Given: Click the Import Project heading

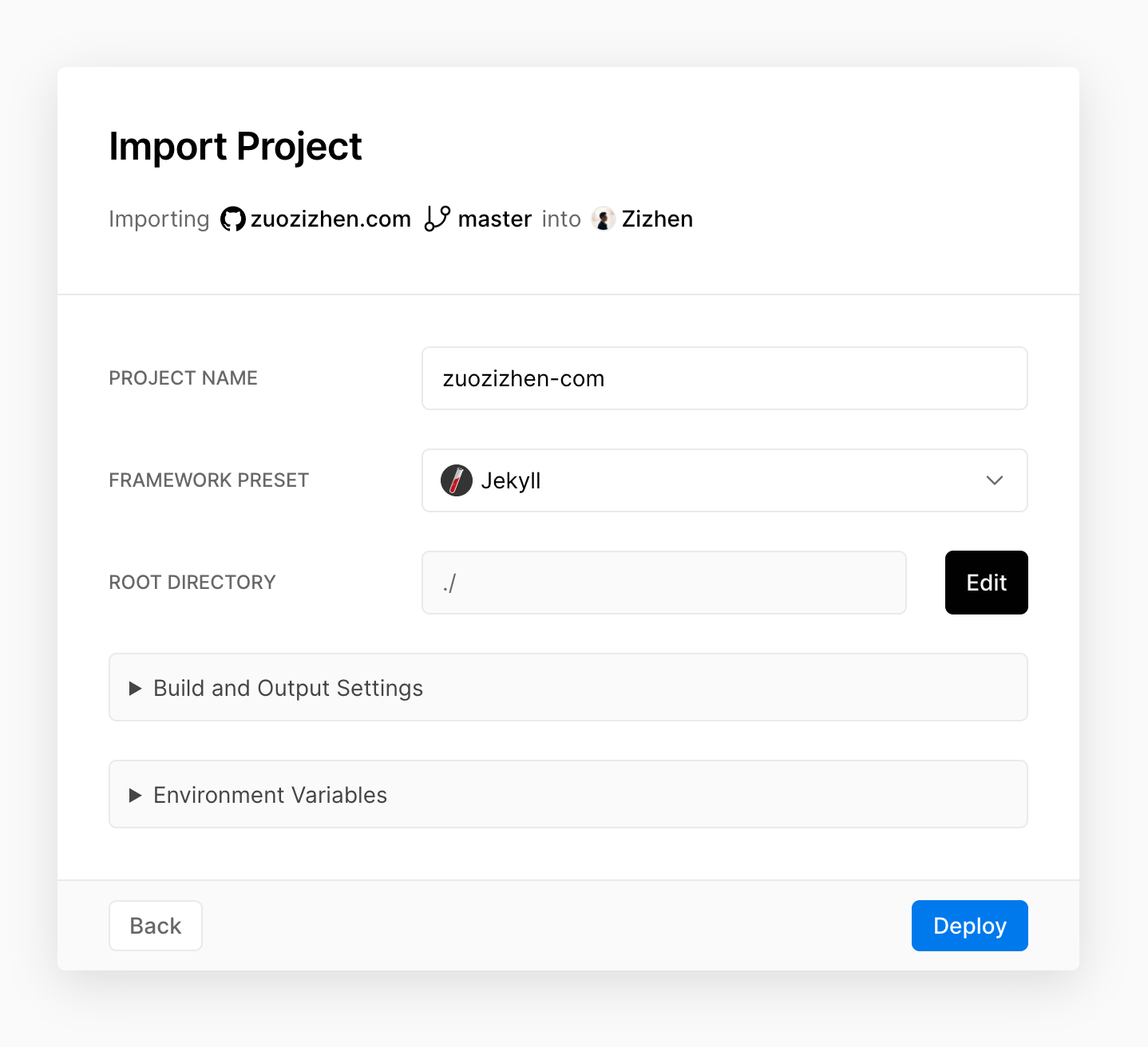Looking at the screenshot, I should click(236, 147).
